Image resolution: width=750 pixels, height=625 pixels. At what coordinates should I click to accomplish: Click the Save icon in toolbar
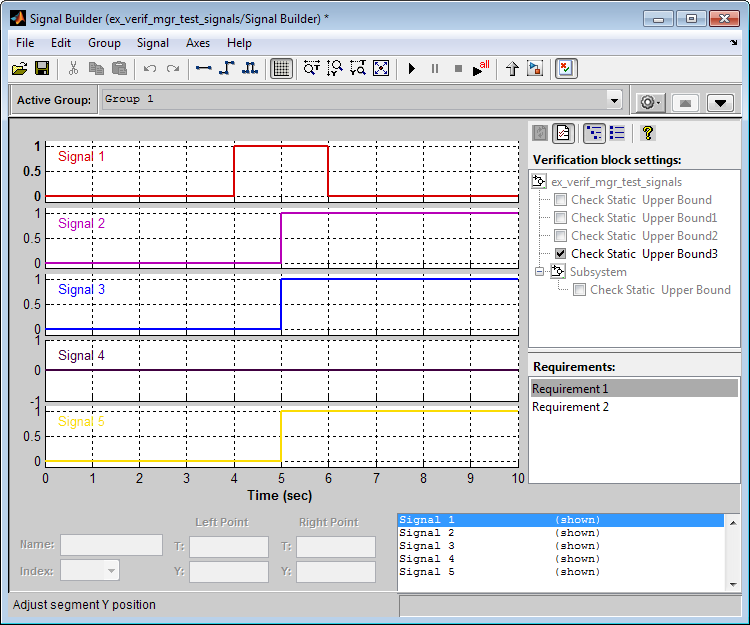pos(42,68)
